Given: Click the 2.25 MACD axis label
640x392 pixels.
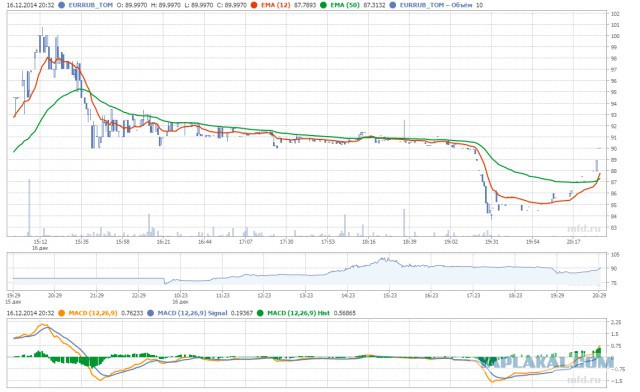Looking at the screenshot, I should [x=616, y=322].
